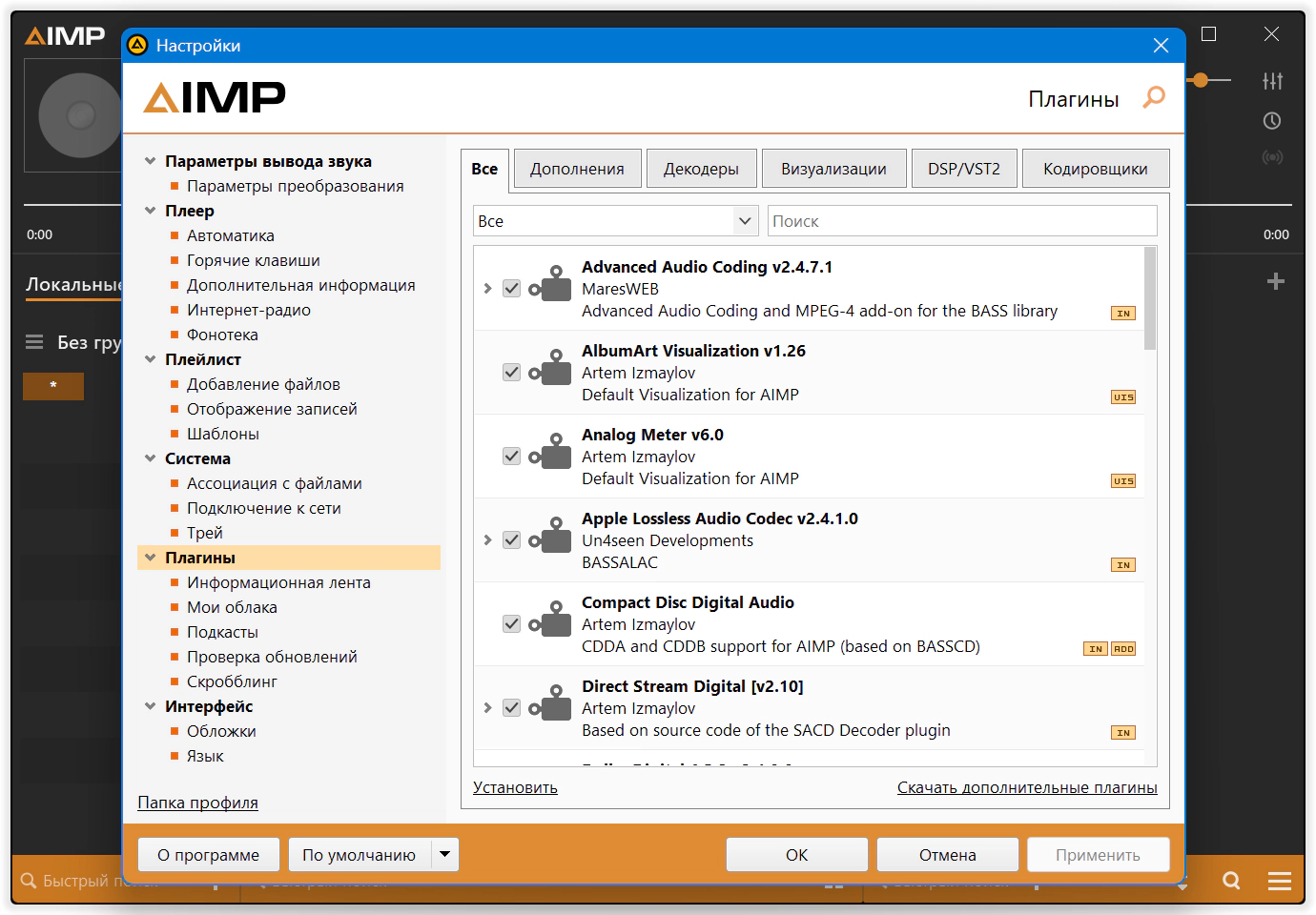Open the 'Язык' settings page
Image resolution: width=1316 pixels, height=915 pixels.
point(205,756)
